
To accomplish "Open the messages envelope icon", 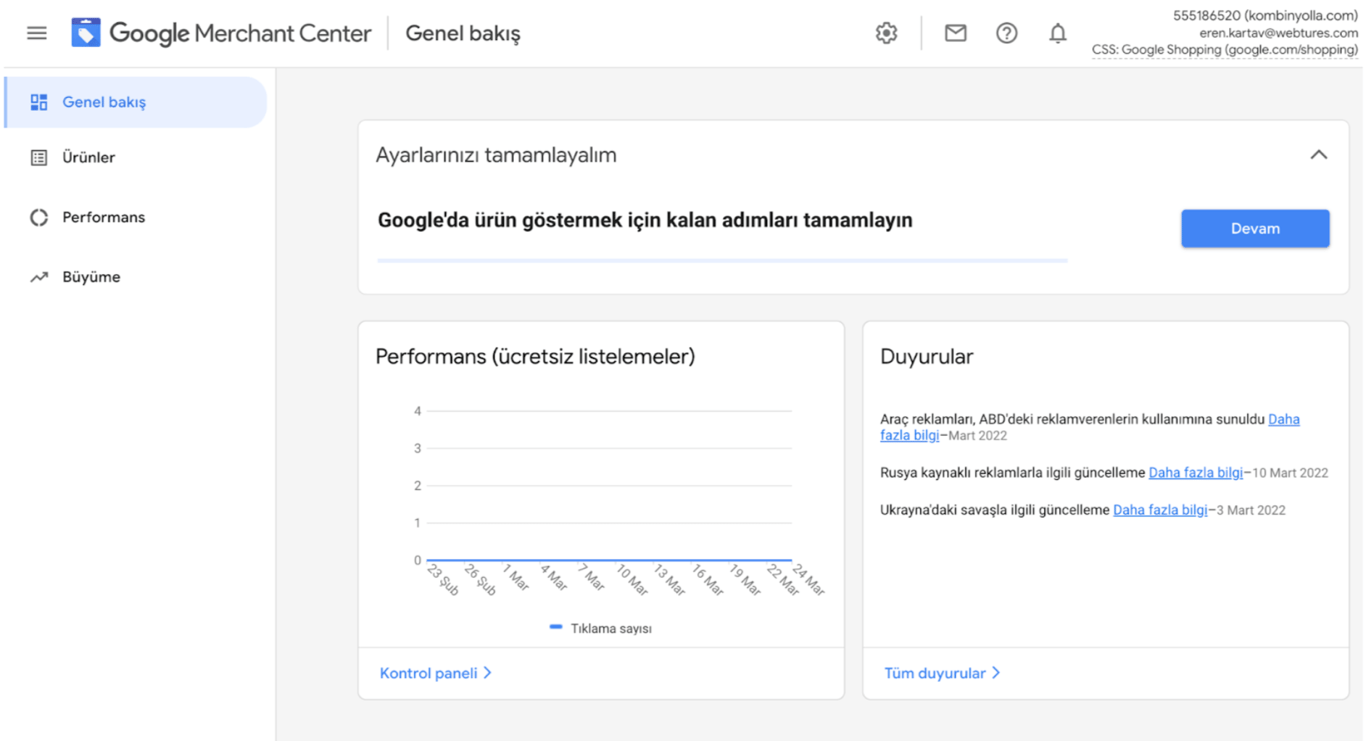I will pos(955,33).
